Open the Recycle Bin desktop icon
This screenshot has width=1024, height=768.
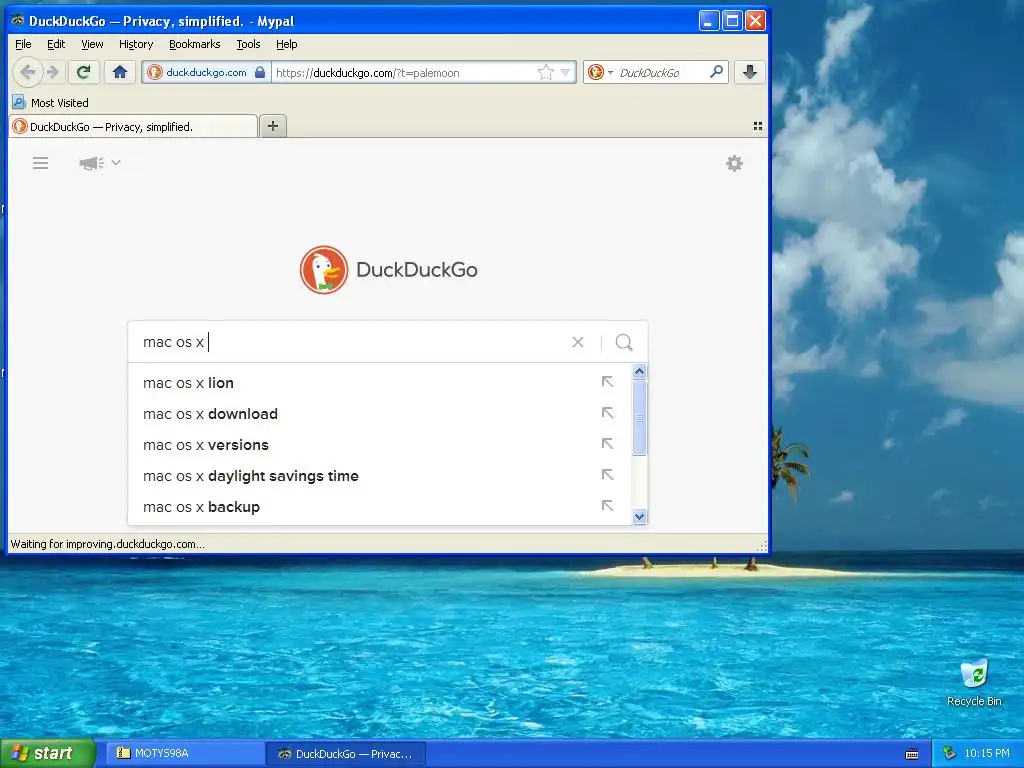[974, 683]
